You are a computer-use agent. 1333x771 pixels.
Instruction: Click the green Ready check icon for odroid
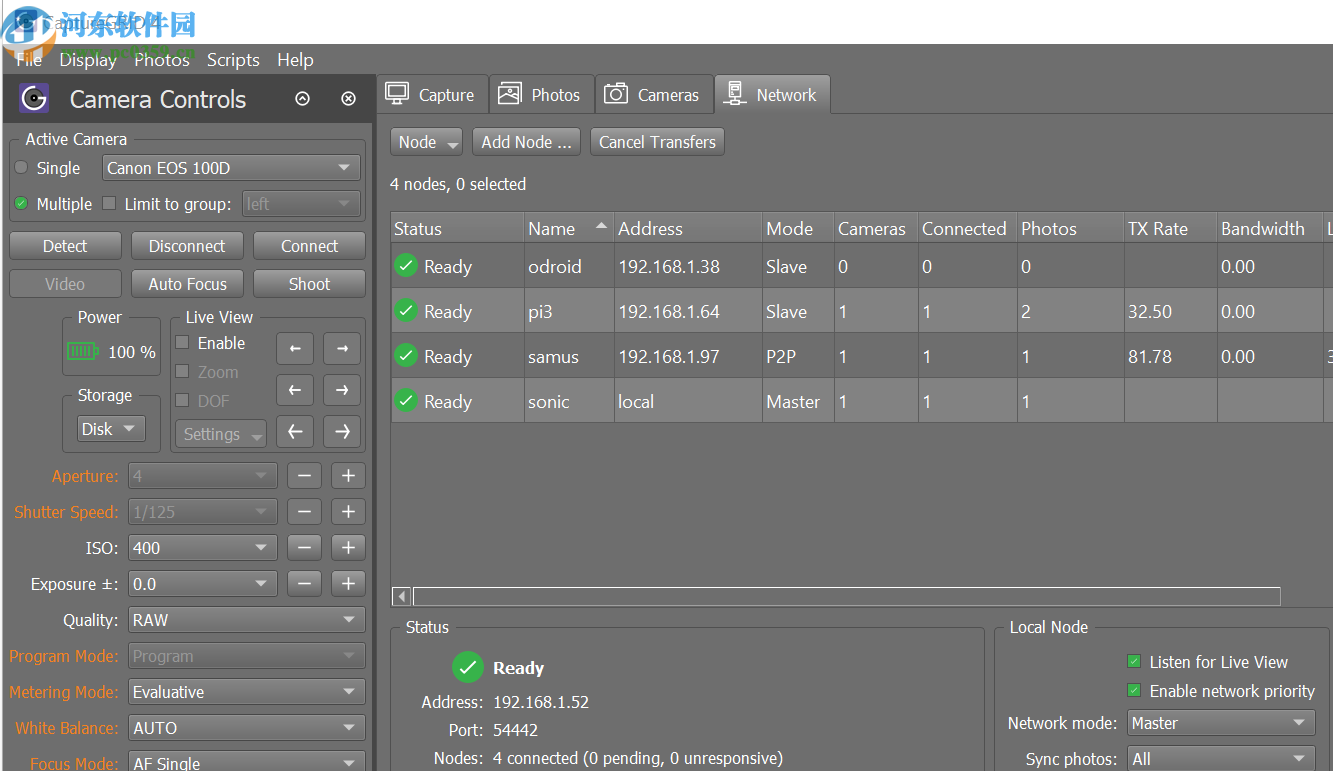click(x=406, y=266)
